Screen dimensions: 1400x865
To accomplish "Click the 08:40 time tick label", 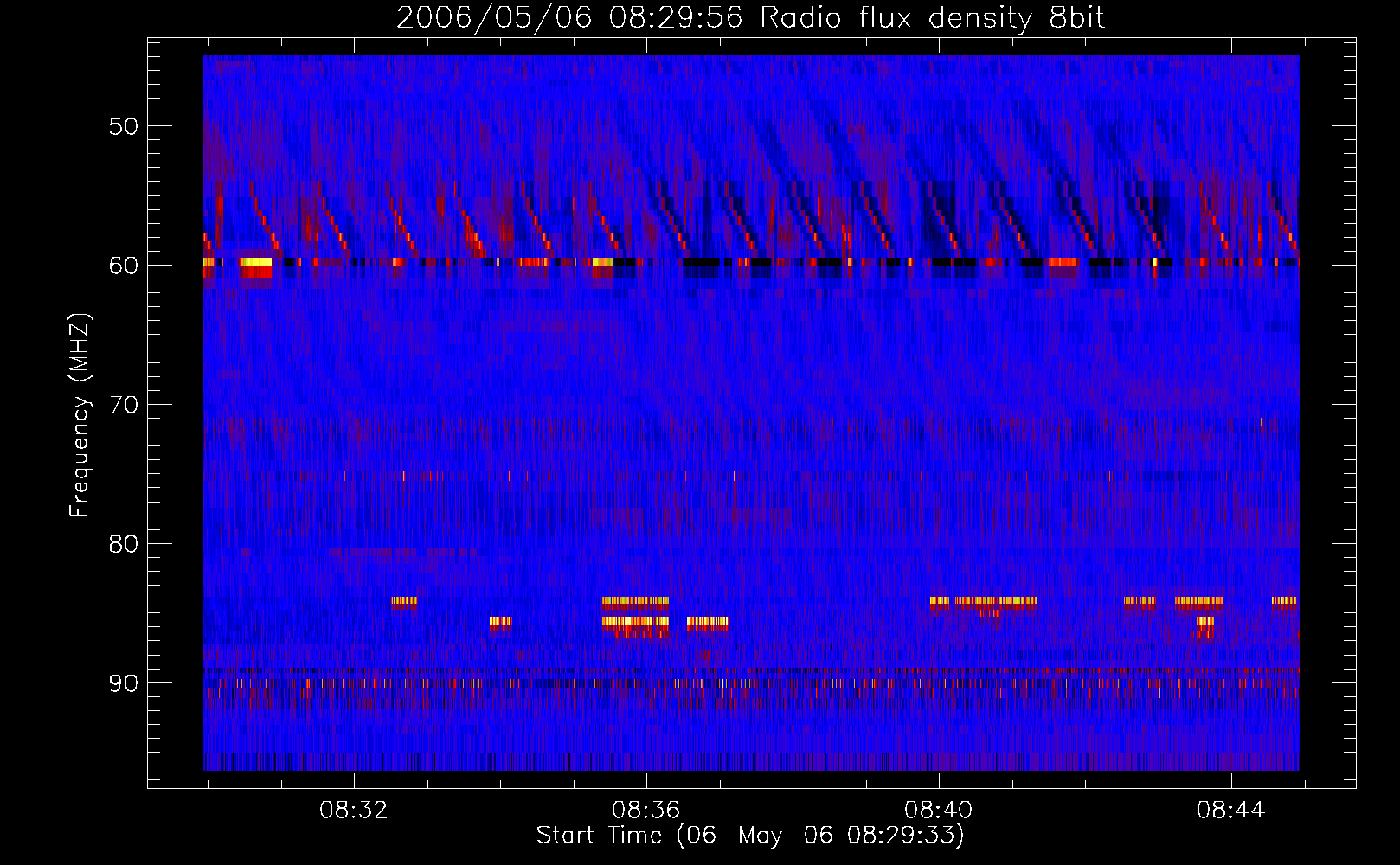I will [939, 811].
